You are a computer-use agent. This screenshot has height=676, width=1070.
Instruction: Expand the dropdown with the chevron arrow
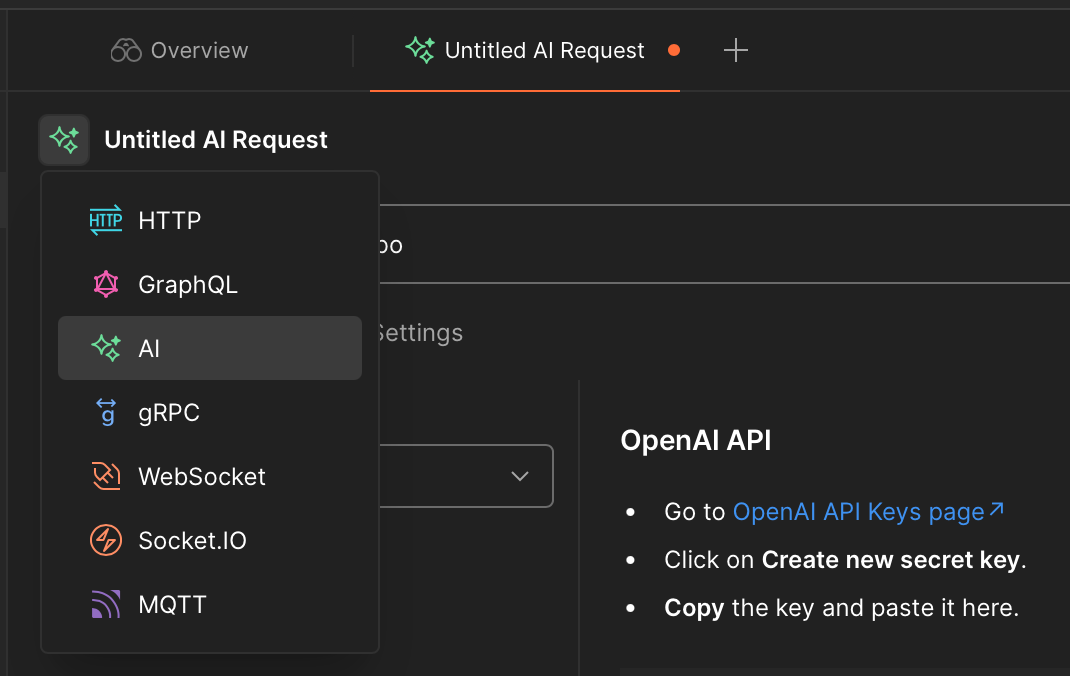pyautogui.click(x=519, y=476)
